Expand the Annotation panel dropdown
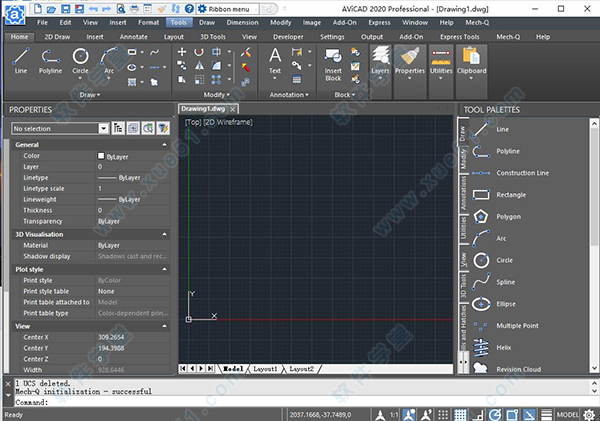The height and width of the screenshot is (421, 600). pos(289,95)
